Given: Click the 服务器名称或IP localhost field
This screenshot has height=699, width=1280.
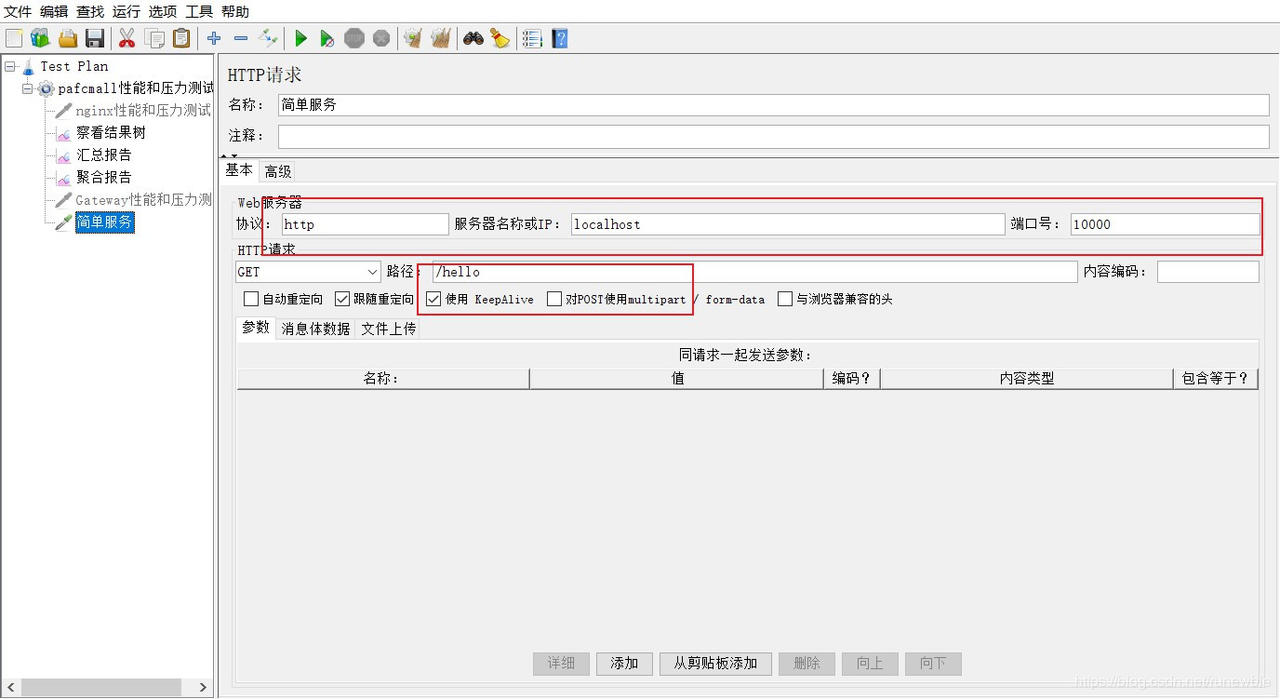Looking at the screenshot, I should click(x=788, y=224).
